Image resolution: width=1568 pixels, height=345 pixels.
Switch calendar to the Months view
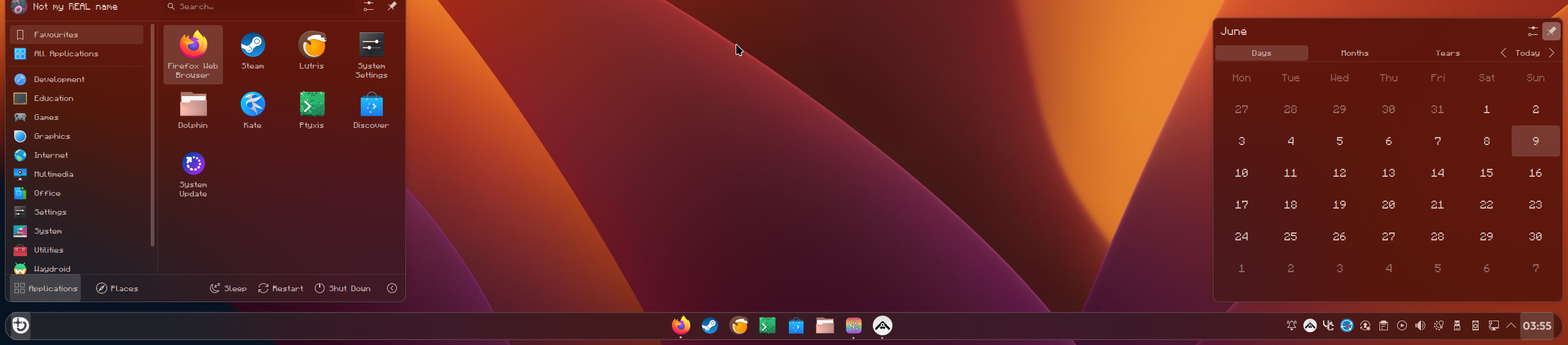[1355, 53]
